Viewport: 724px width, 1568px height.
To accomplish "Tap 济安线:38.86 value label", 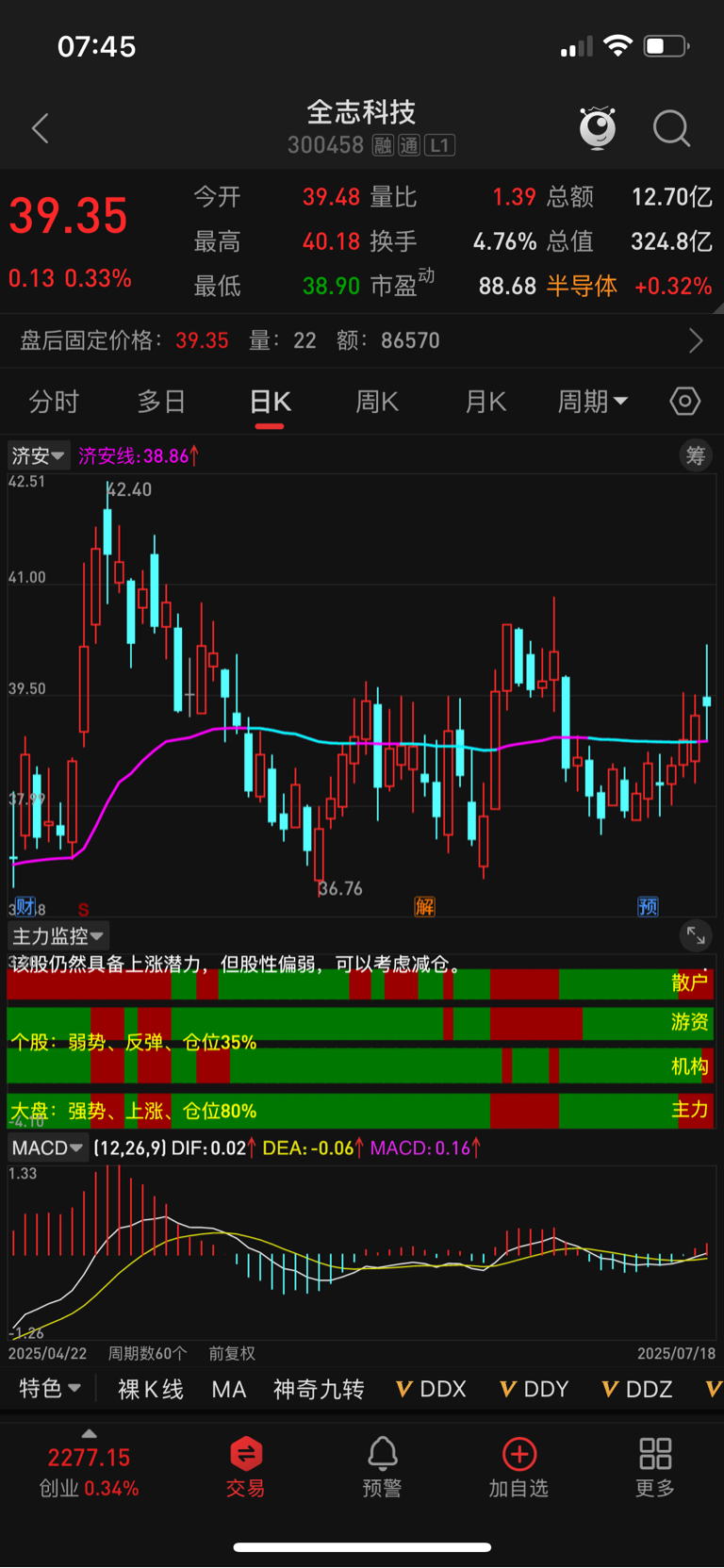I will click(x=139, y=456).
